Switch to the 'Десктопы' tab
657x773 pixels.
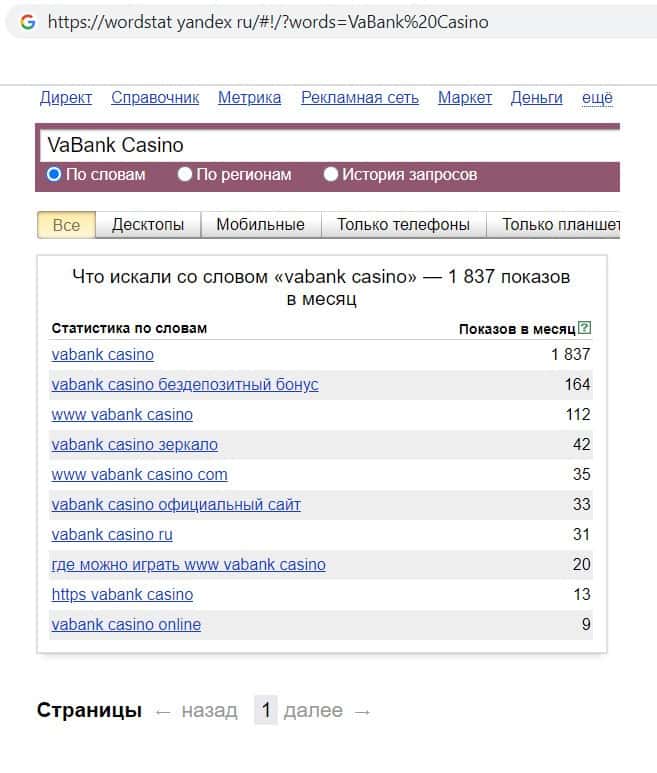[x=148, y=225]
